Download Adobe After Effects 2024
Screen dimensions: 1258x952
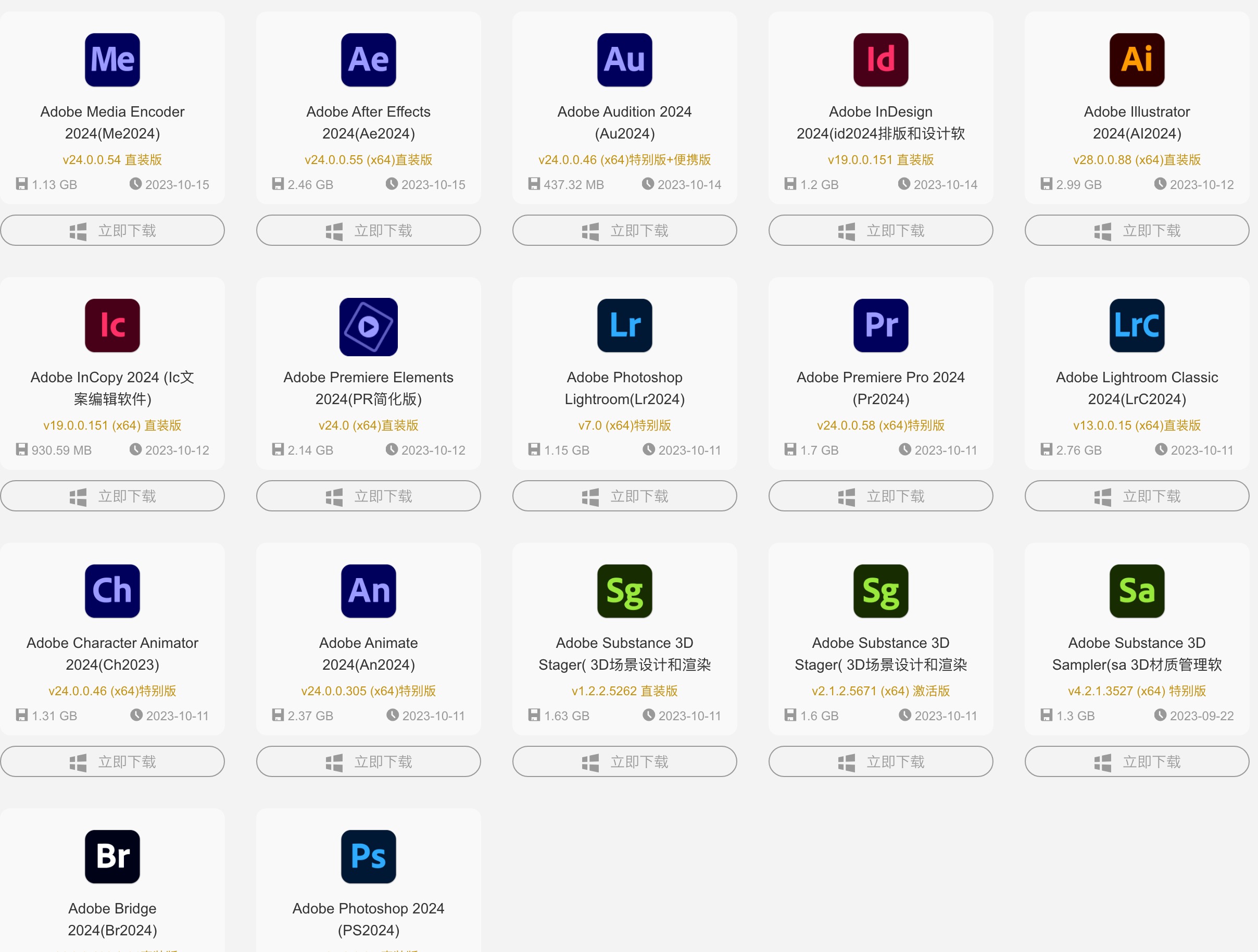tap(369, 230)
